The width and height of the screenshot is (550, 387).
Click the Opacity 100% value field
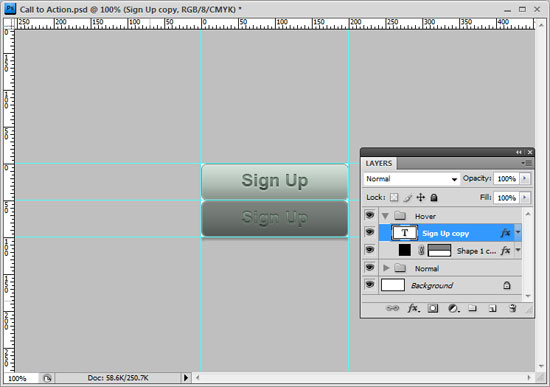(507, 179)
